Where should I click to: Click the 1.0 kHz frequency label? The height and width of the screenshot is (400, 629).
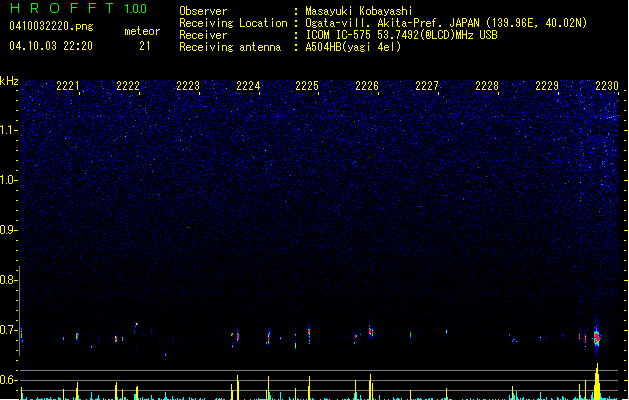tap(8, 180)
